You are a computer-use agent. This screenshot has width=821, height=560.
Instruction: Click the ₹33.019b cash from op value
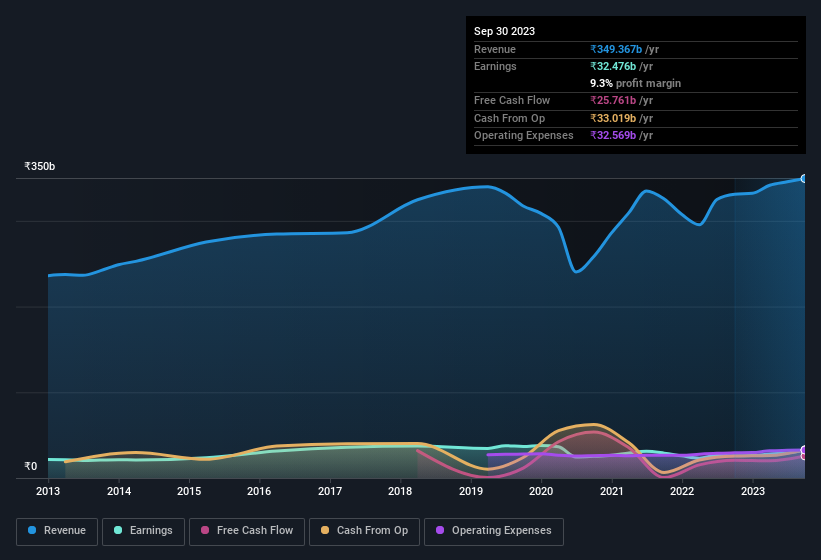tap(613, 118)
